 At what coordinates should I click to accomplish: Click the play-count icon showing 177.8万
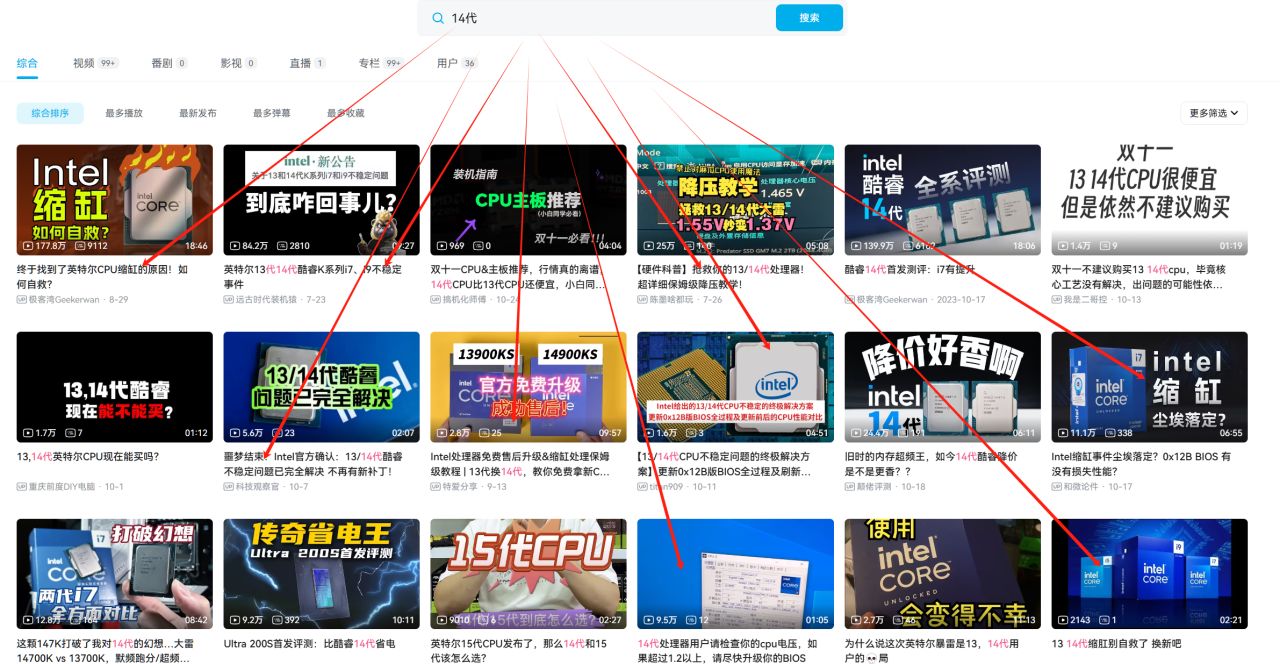click(x=28, y=245)
